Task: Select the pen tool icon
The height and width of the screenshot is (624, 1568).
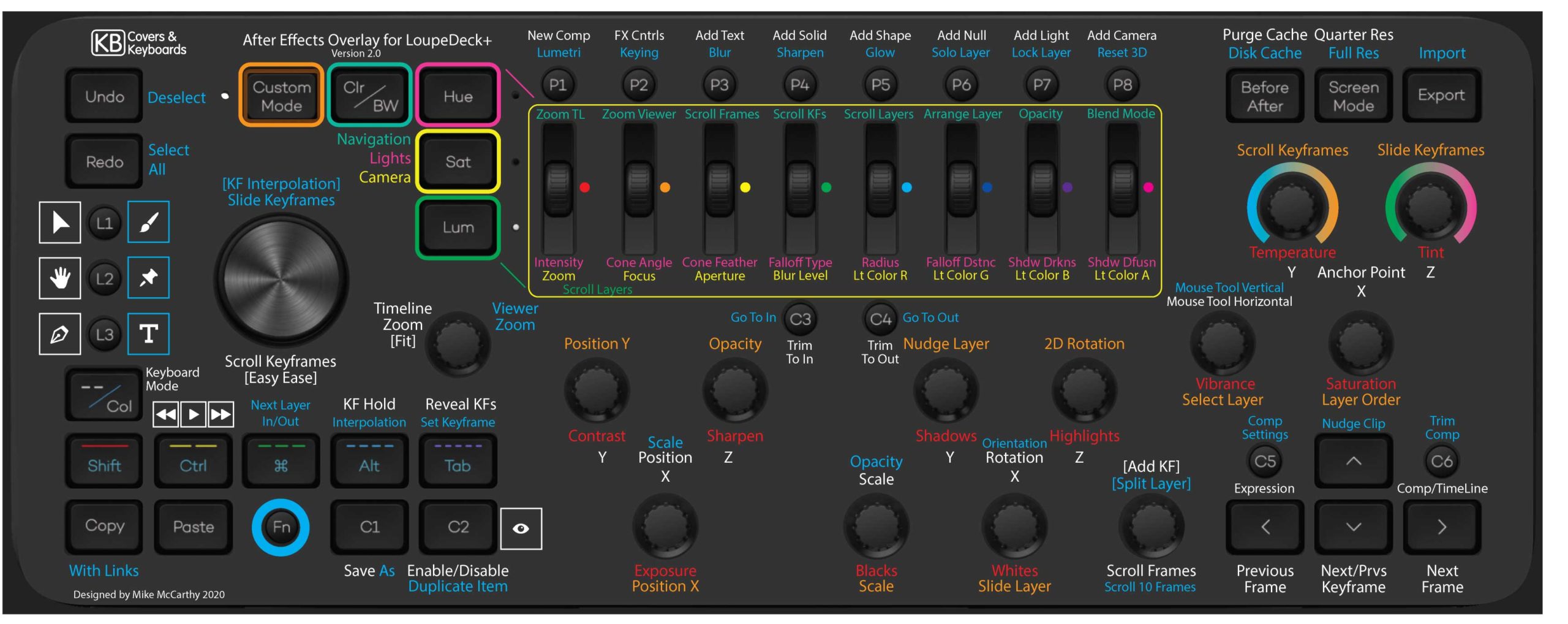Action: (x=60, y=334)
